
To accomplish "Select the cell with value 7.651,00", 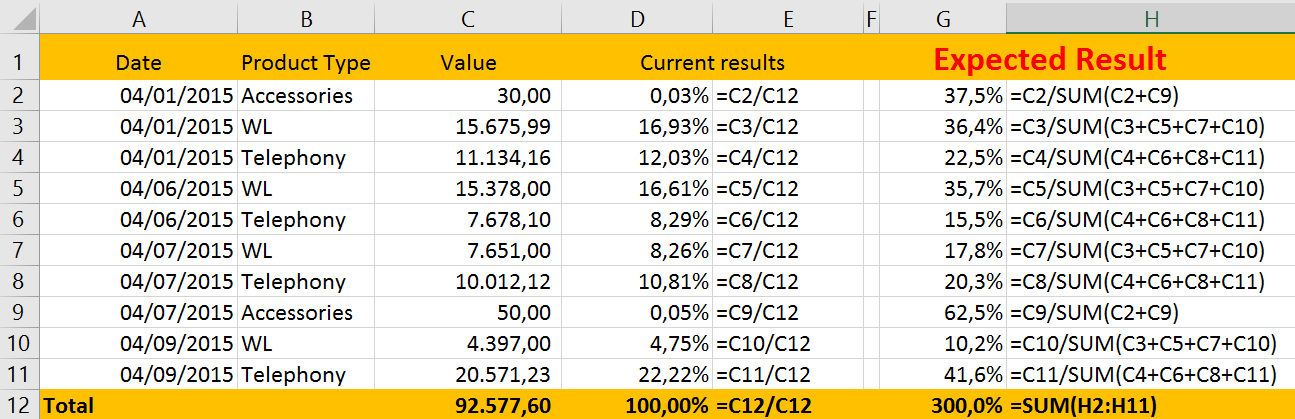I will click(x=468, y=250).
